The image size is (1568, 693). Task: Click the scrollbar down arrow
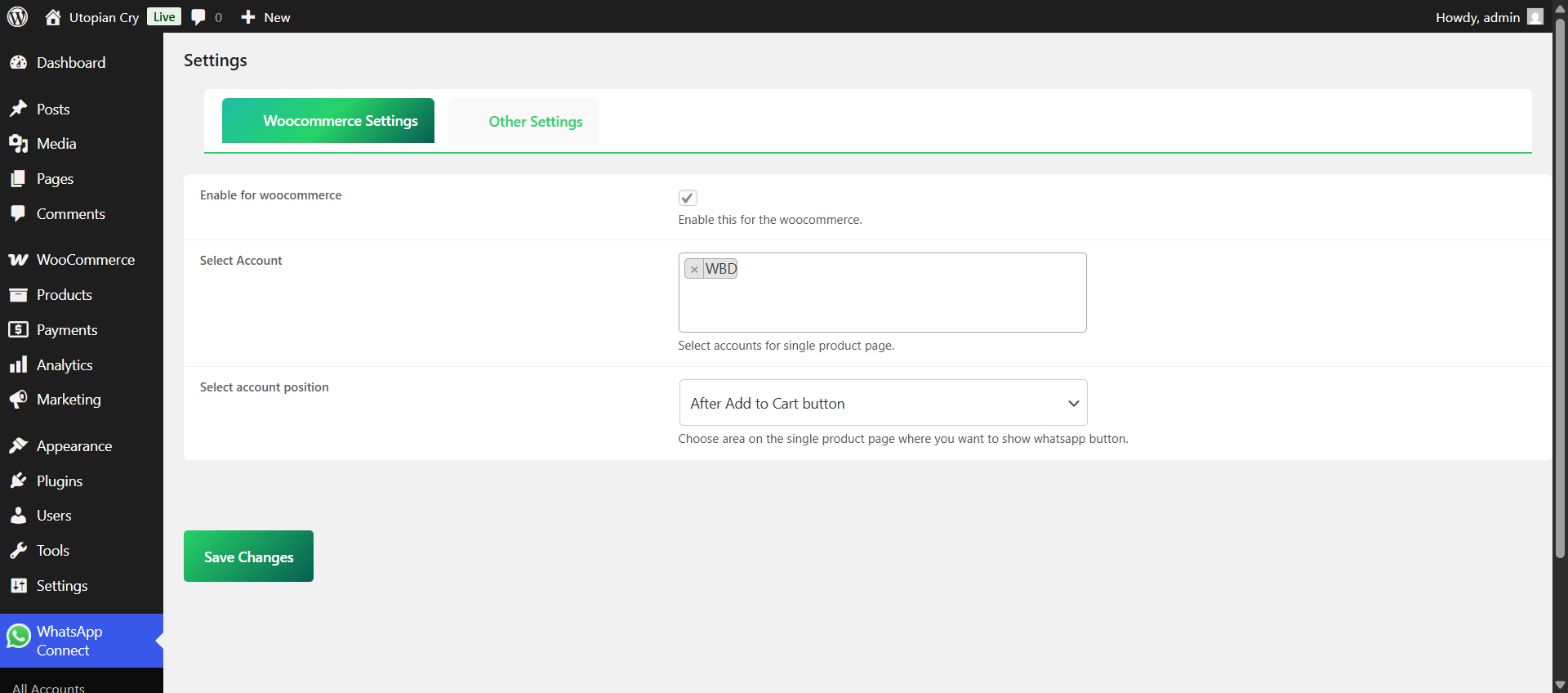point(1560,685)
